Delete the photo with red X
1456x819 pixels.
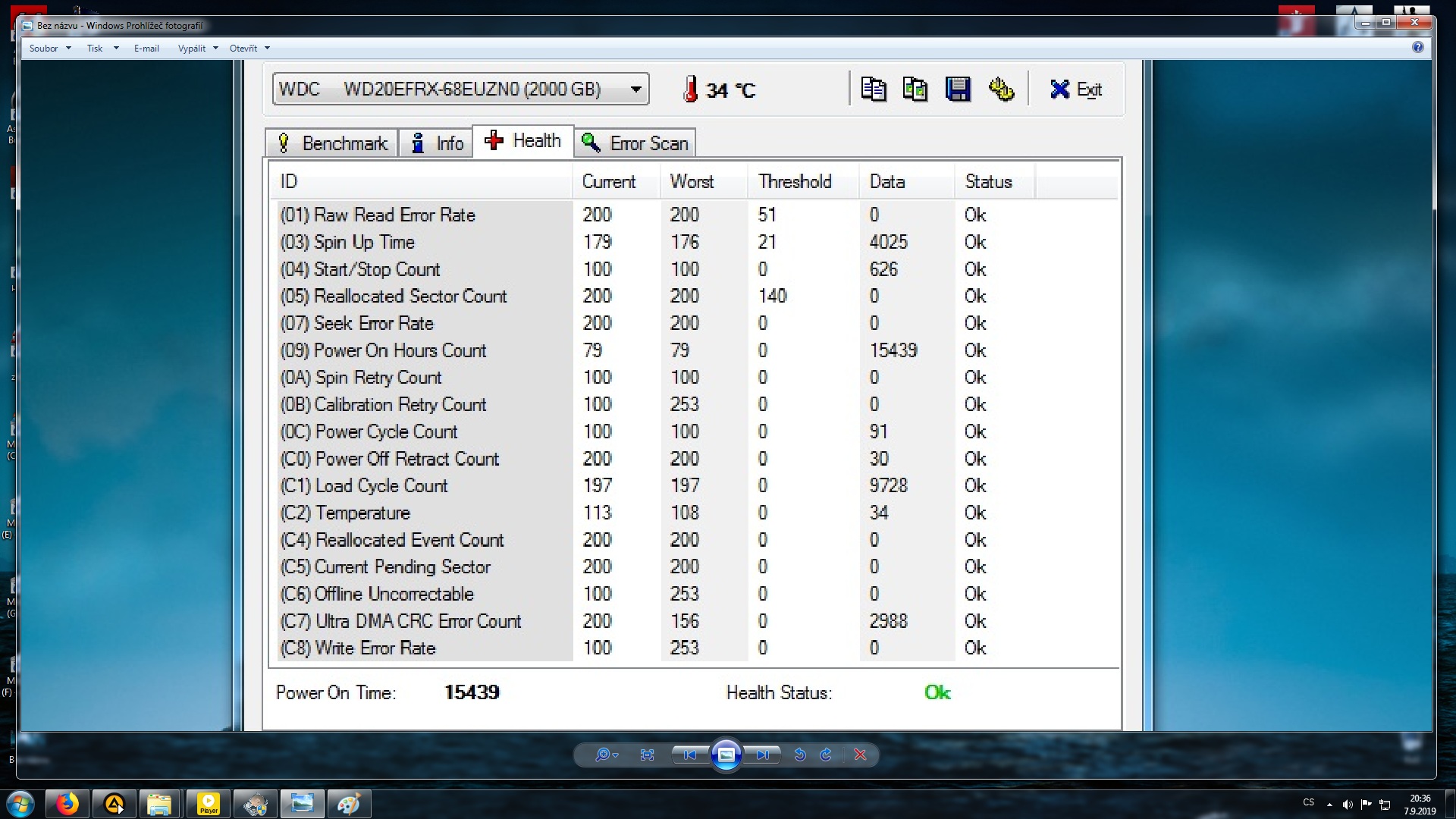pos(860,755)
